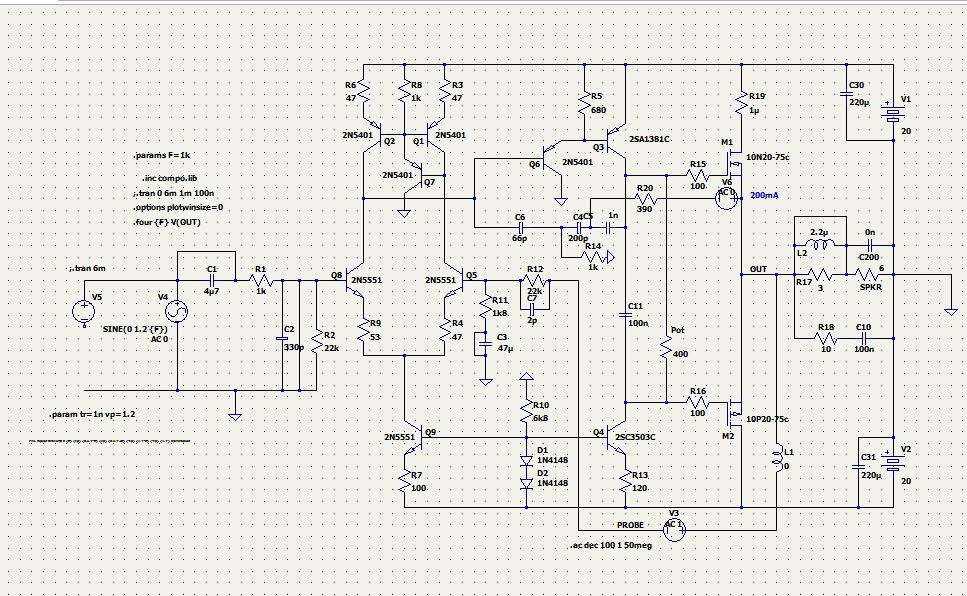Click resistor R13 (120)
The height and width of the screenshot is (596, 967).
(625, 482)
